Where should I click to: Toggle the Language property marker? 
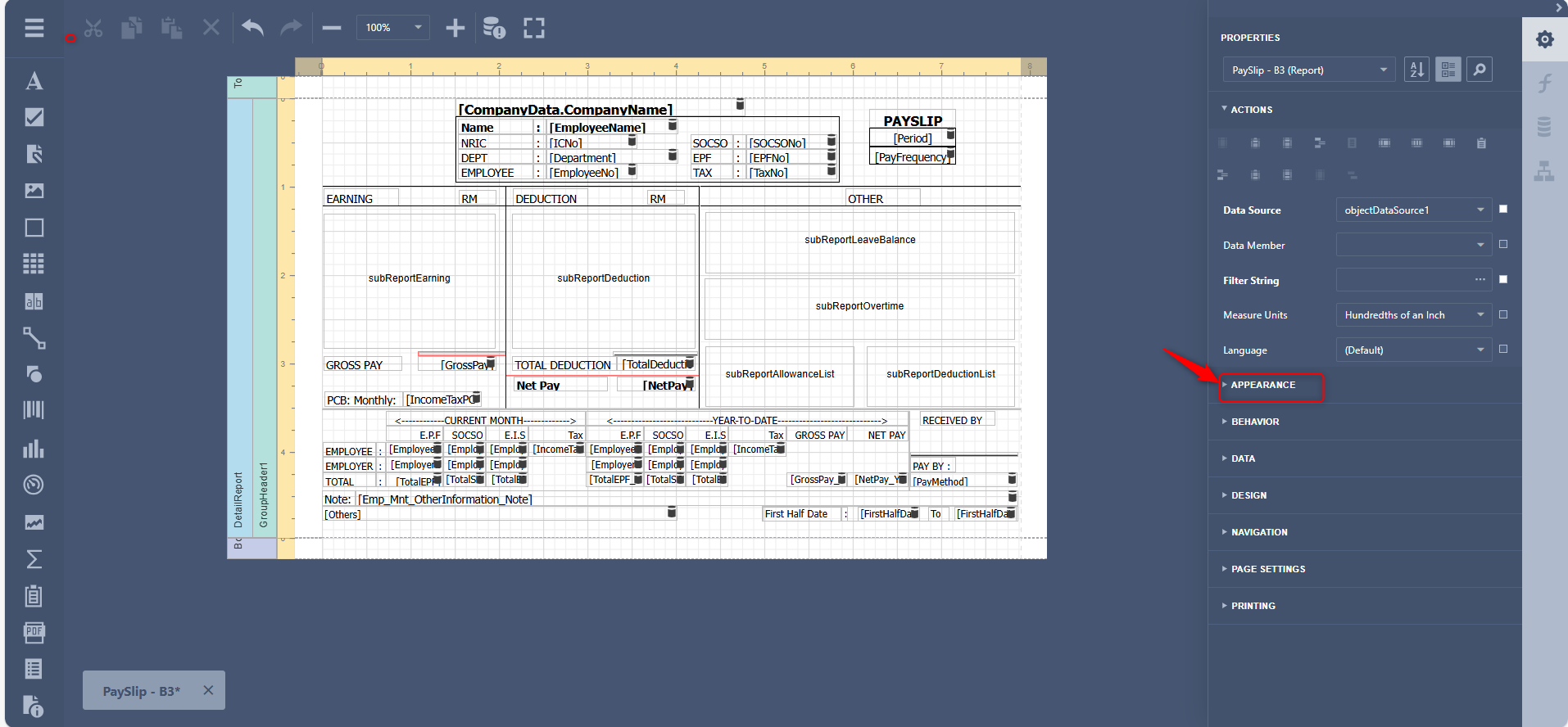click(x=1503, y=349)
